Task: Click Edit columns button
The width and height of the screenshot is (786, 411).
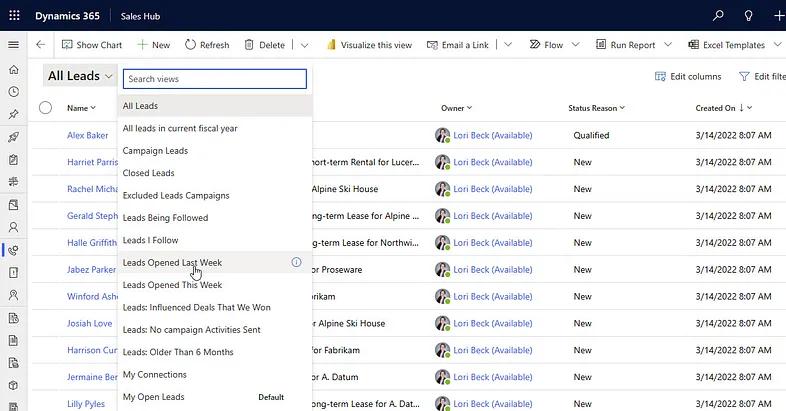Action: 688,77
